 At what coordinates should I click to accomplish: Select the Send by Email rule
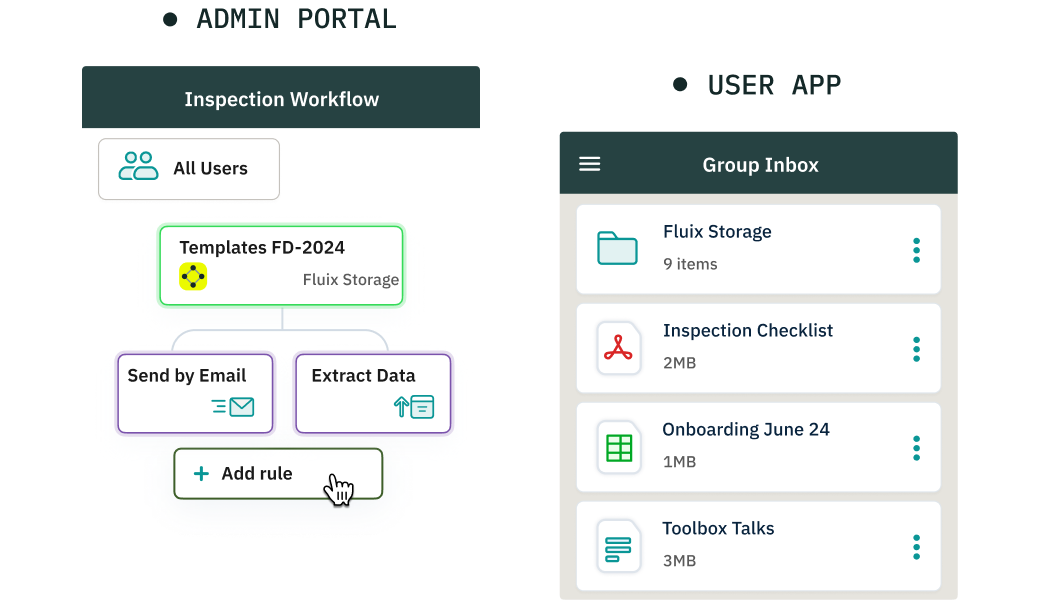pos(195,393)
